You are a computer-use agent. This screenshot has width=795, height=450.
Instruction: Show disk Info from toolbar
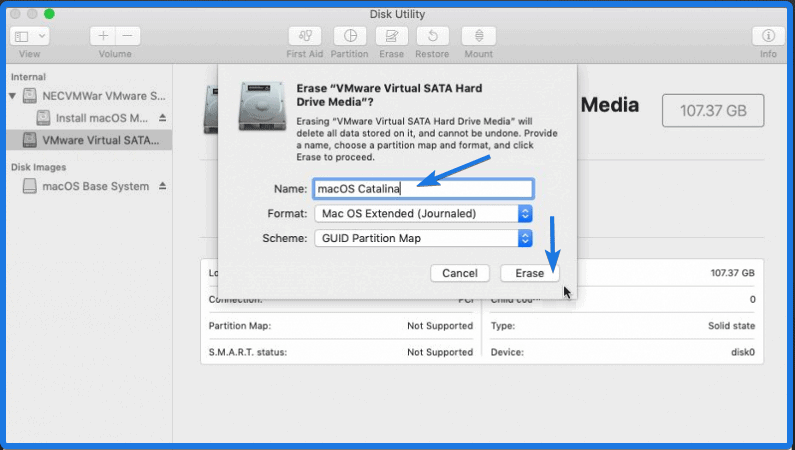(768, 36)
